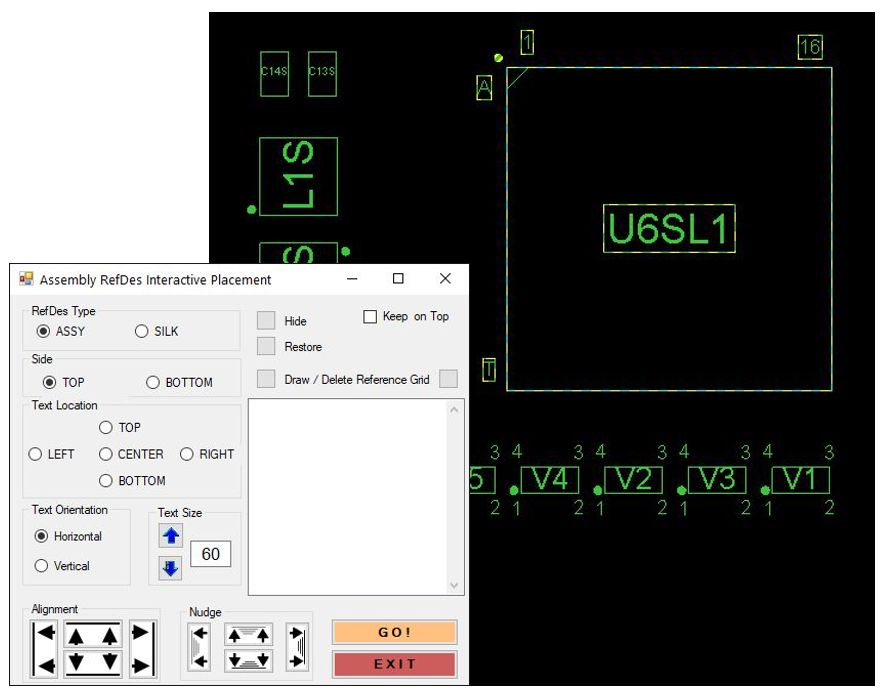Enable the Keep on Top checkbox
Screen dimensions: 883x693
pyautogui.click(x=370, y=316)
